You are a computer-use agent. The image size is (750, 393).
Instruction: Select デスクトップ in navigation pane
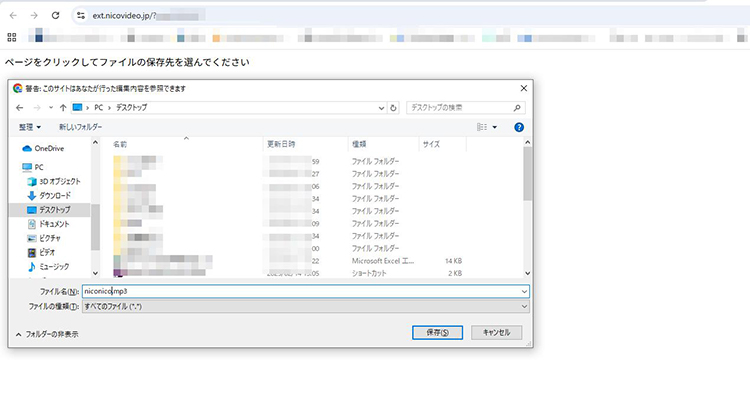[49, 210]
